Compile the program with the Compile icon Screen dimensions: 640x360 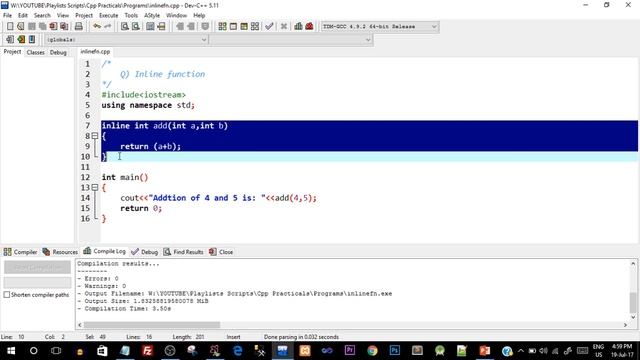pos(222,27)
